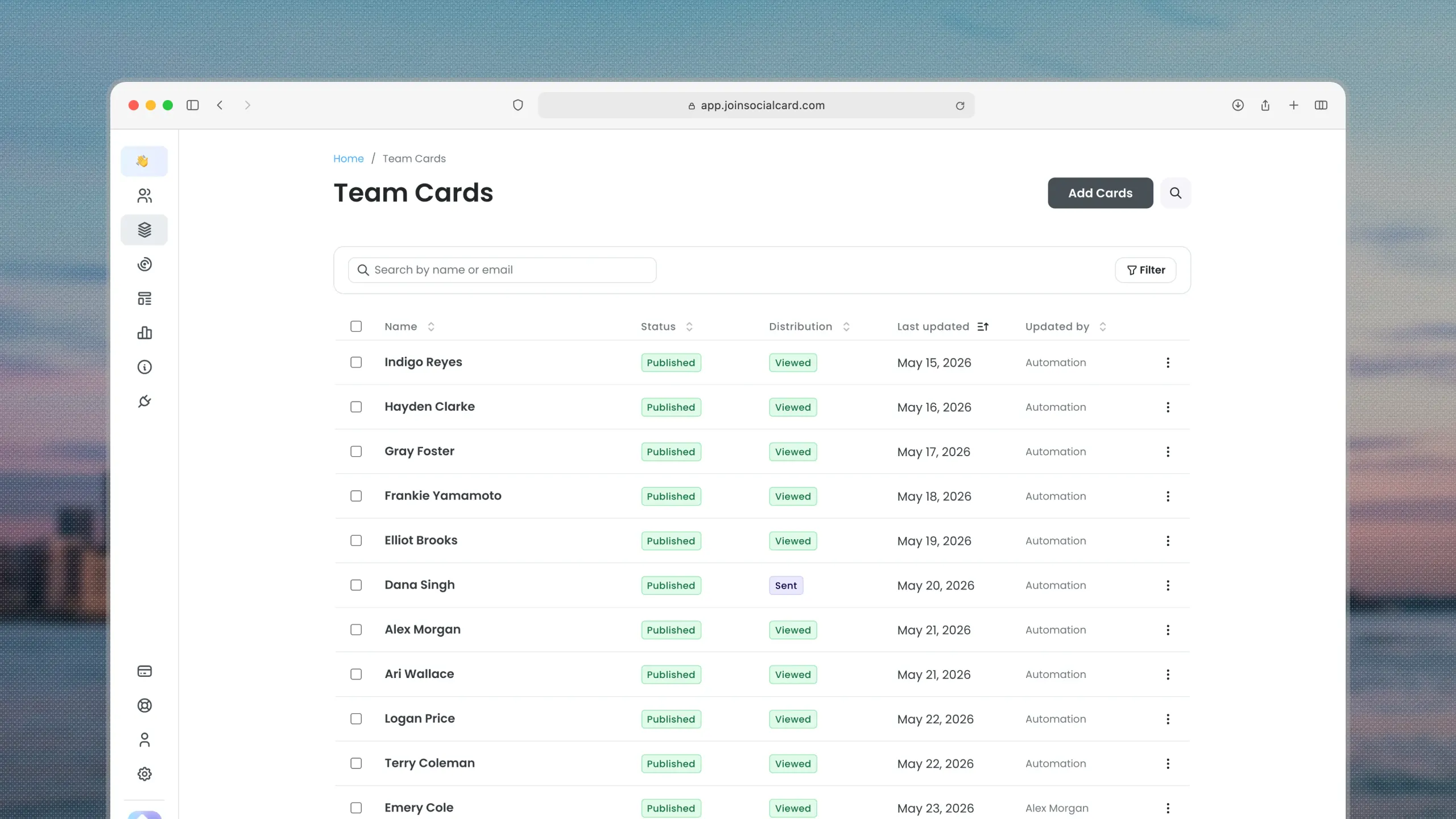
Task: Go back with the browser back arrow
Action: [x=220, y=105]
